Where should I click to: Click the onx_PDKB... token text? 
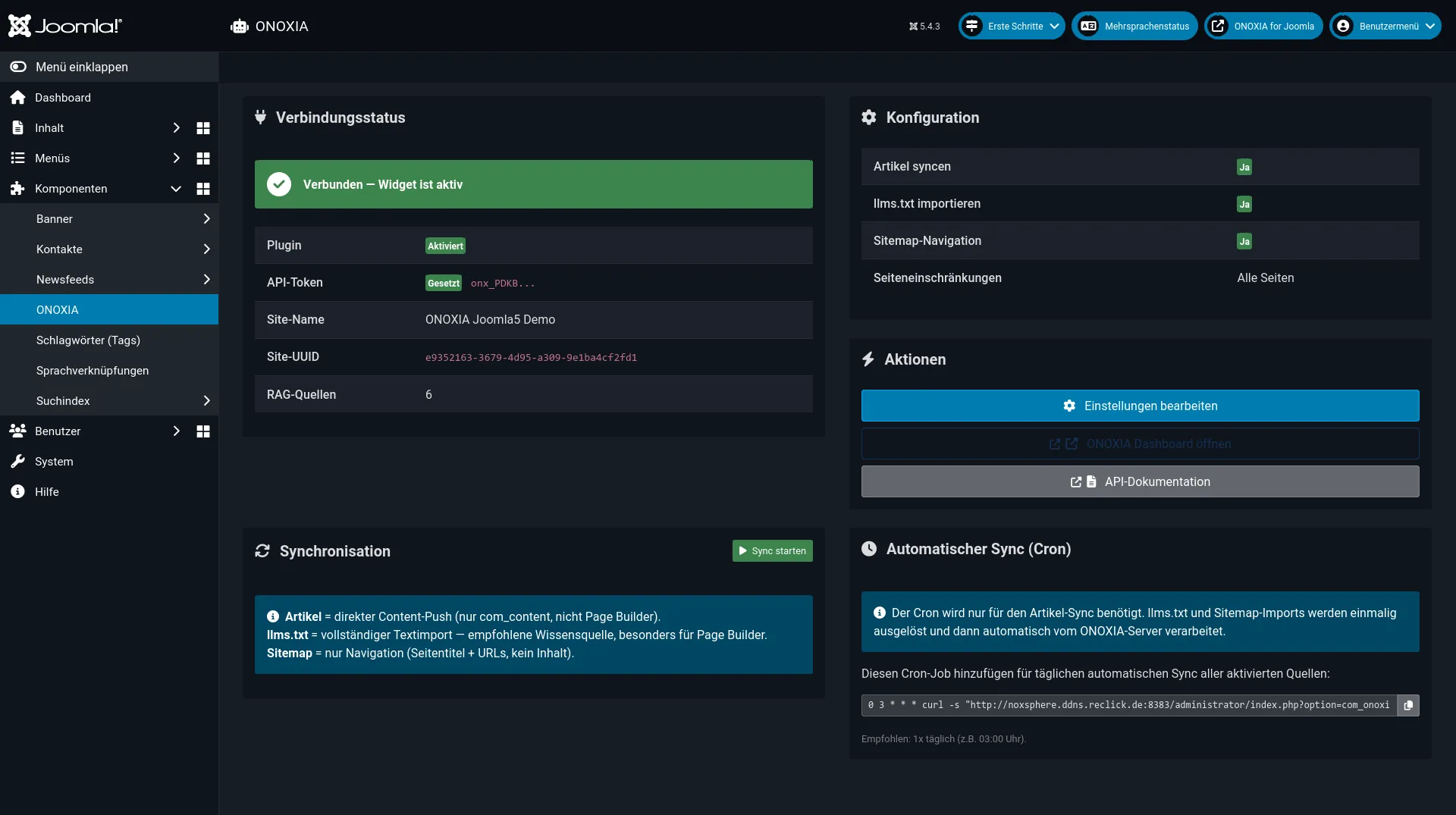coord(503,284)
